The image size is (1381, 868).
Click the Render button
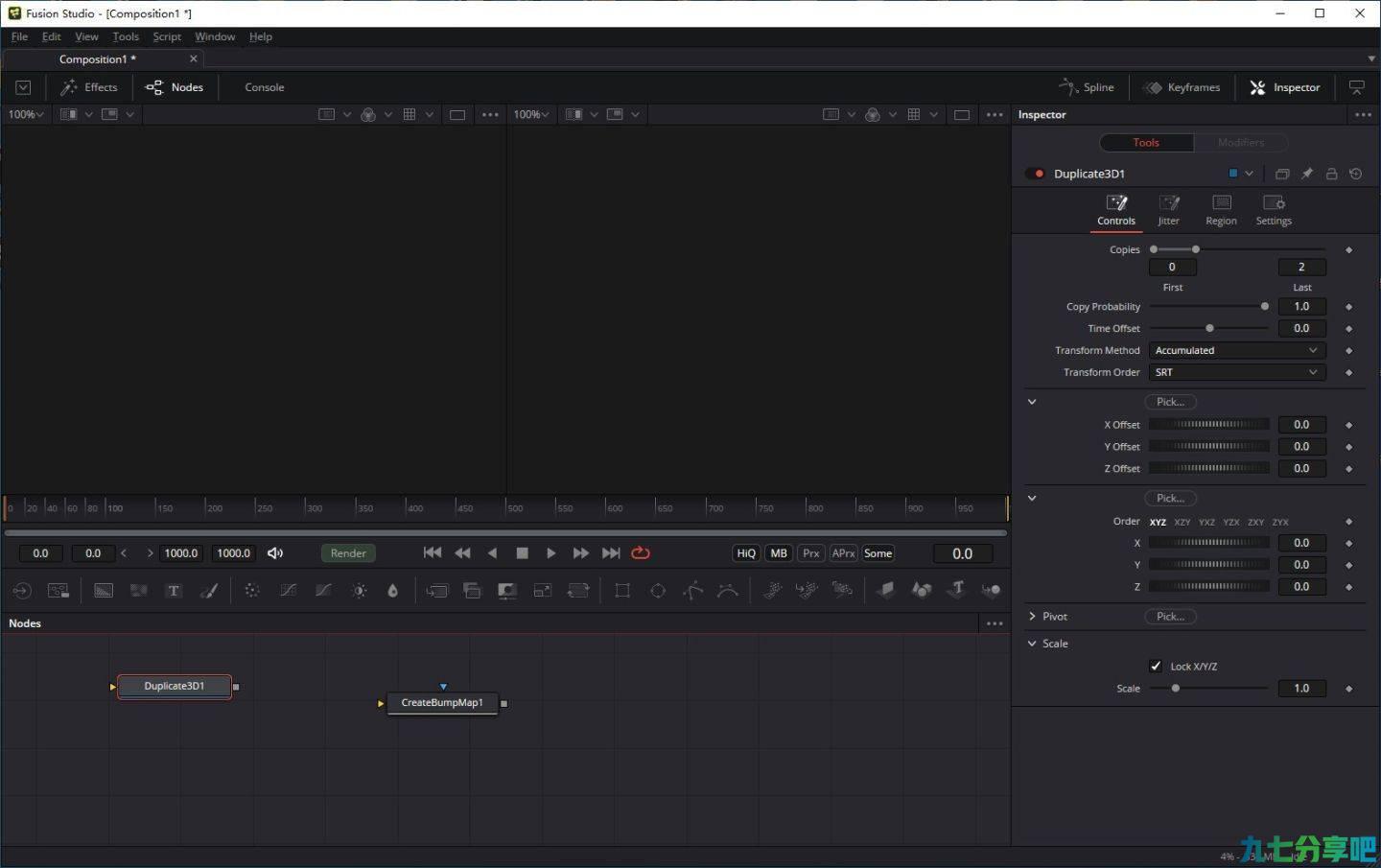pos(348,553)
